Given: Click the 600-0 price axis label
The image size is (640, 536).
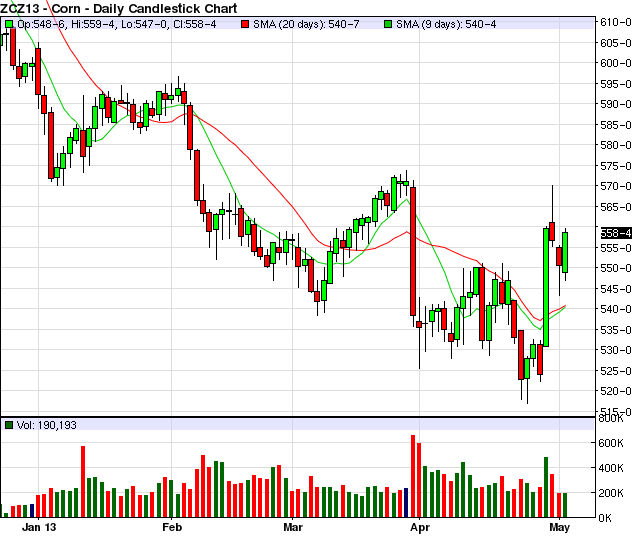Looking at the screenshot, I should [x=616, y=63].
